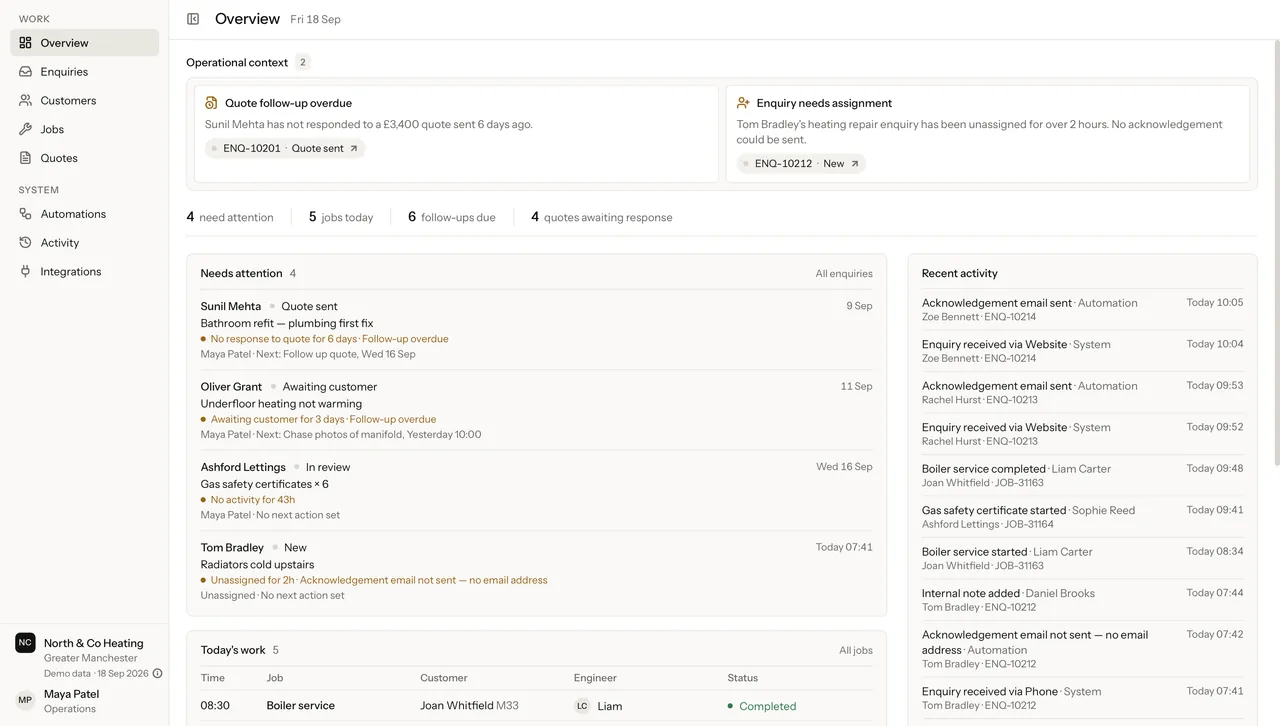This screenshot has height=726, width=1280.
Task: Click 'Acknowledgement email not sent' Today 07:42 entry
Action: [x=1082, y=649]
